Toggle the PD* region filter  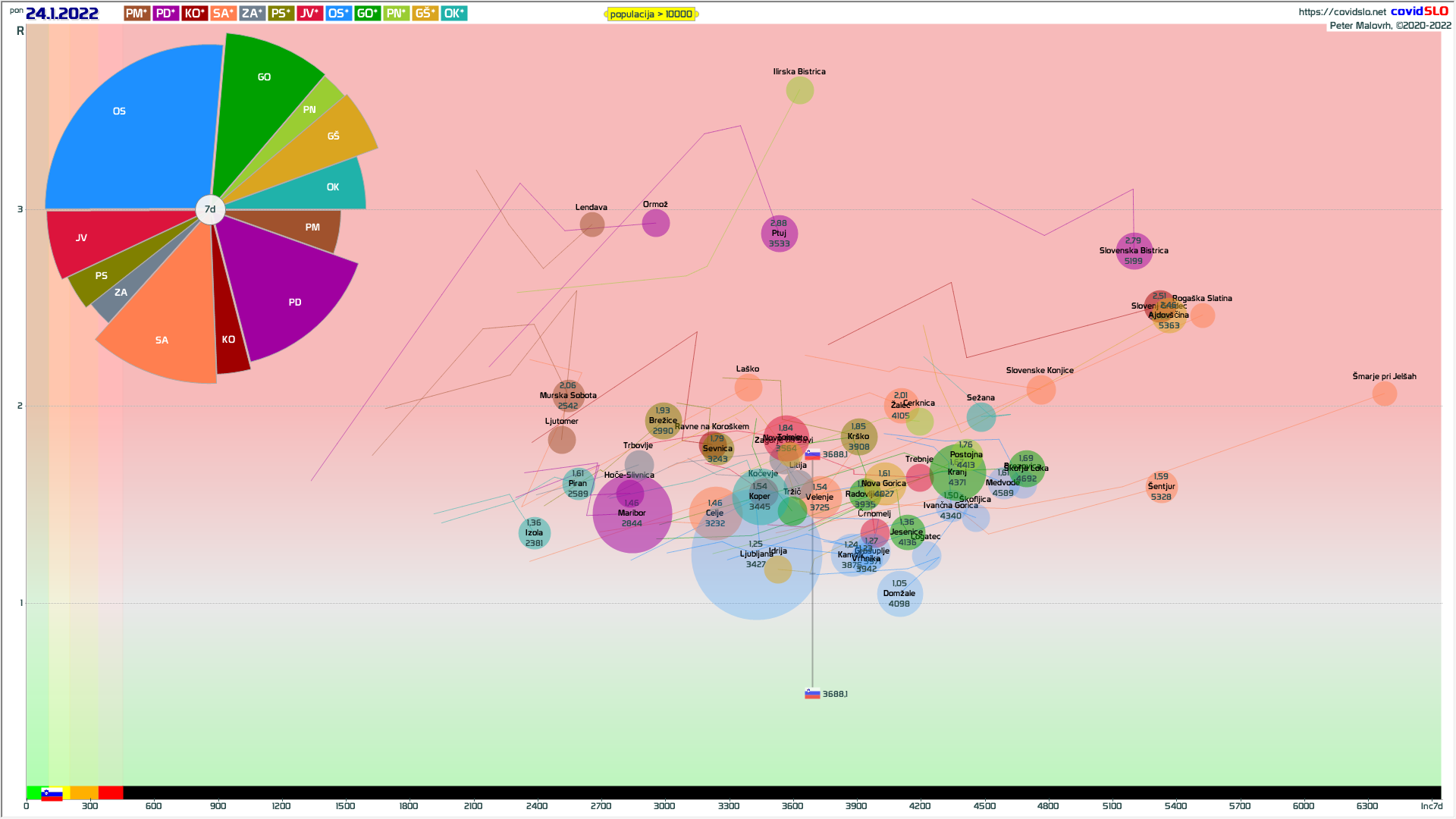(x=165, y=14)
